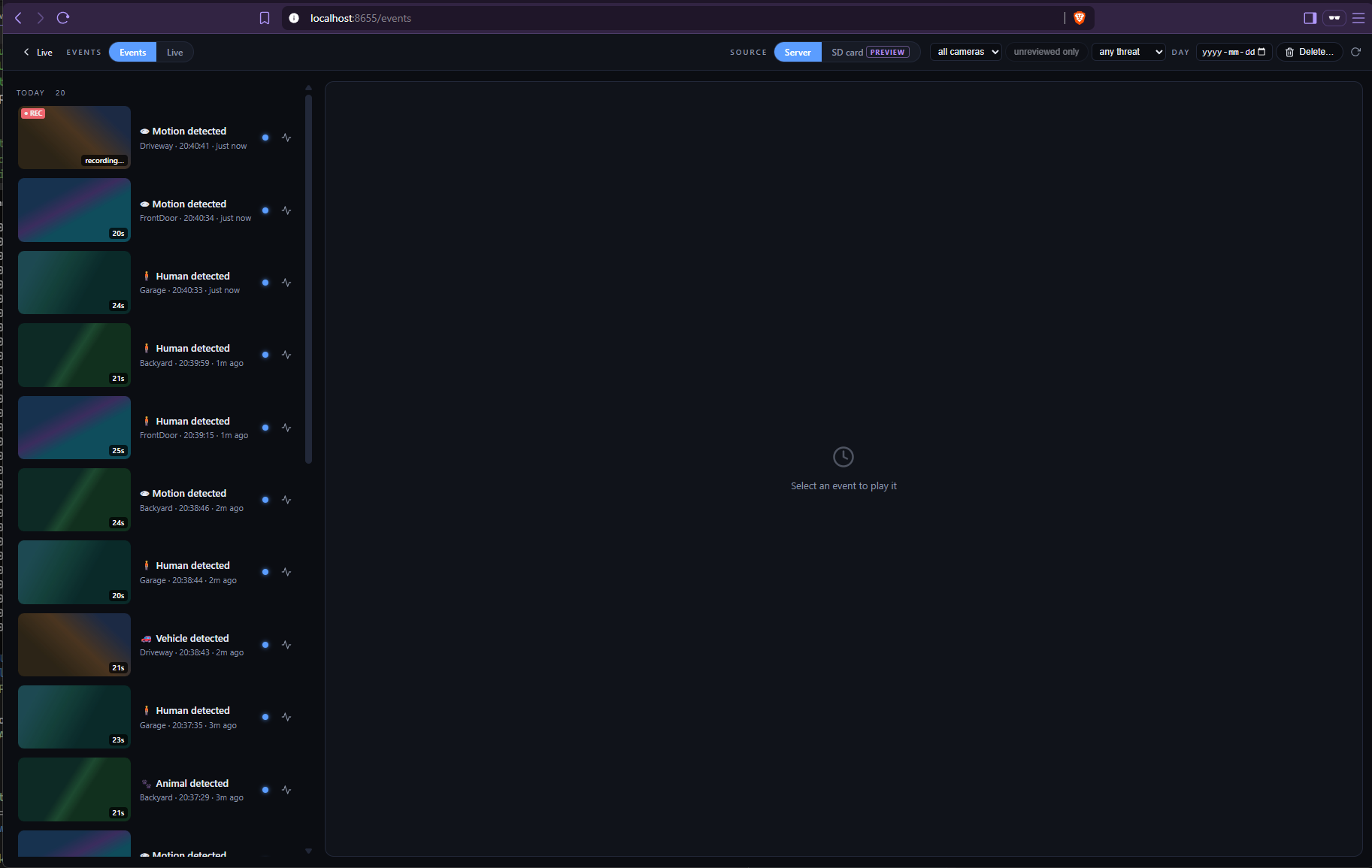1372x868 pixels.
Task: Toggle unreviewed dot on Garage 20:40:33 event
Action: [265, 283]
